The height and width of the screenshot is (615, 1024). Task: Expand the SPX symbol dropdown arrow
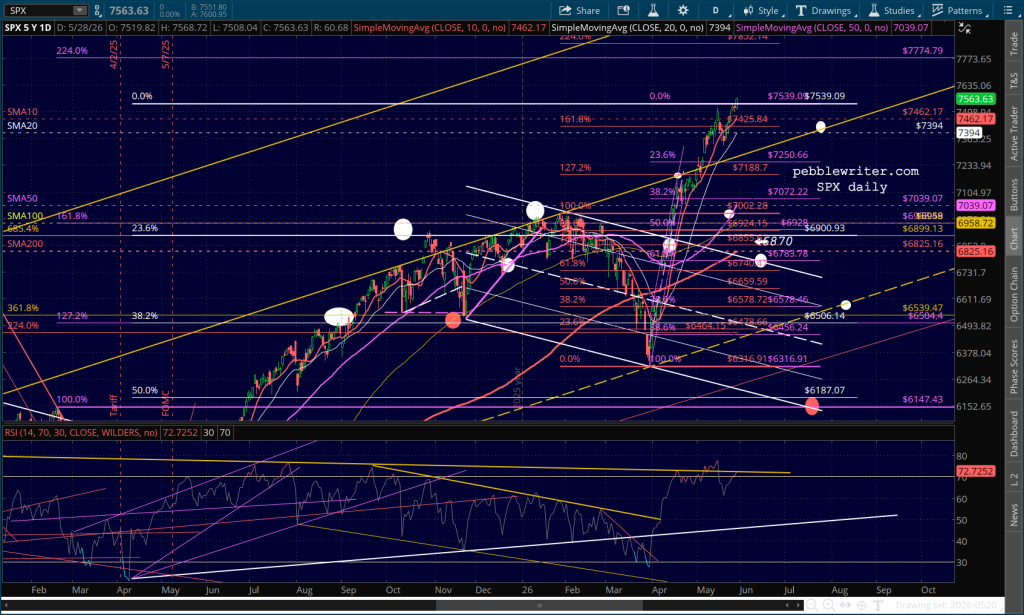(80, 10)
